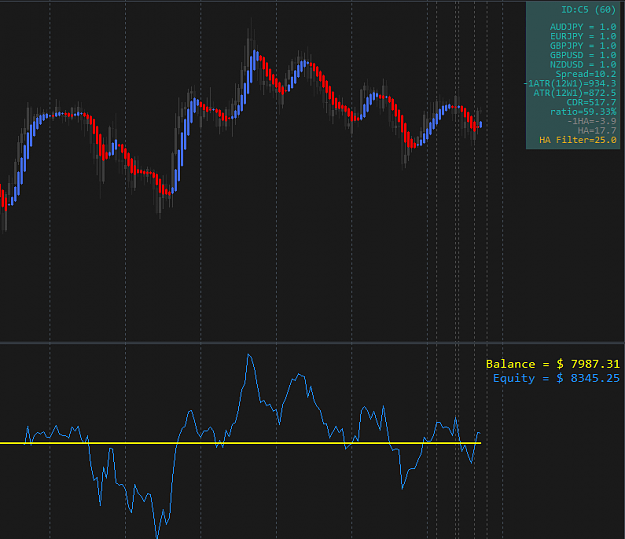This screenshot has width=625, height=539.
Task: Click the ID:C5 (60) label
Action: [x=589, y=10]
